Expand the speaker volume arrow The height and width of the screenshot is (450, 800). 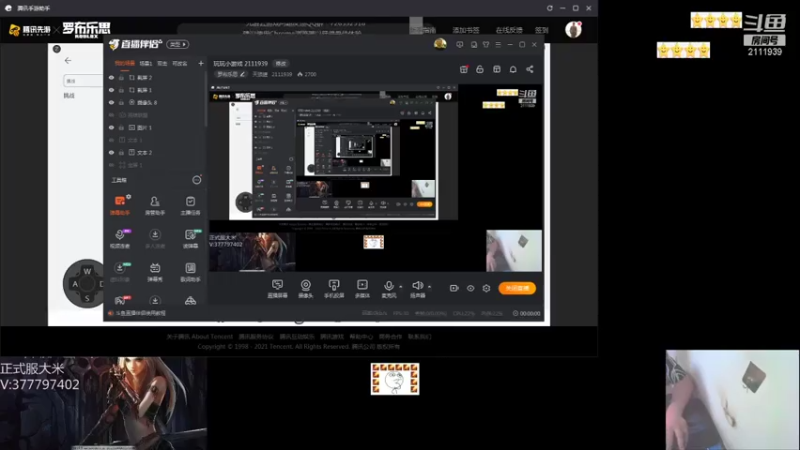pos(429,286)
